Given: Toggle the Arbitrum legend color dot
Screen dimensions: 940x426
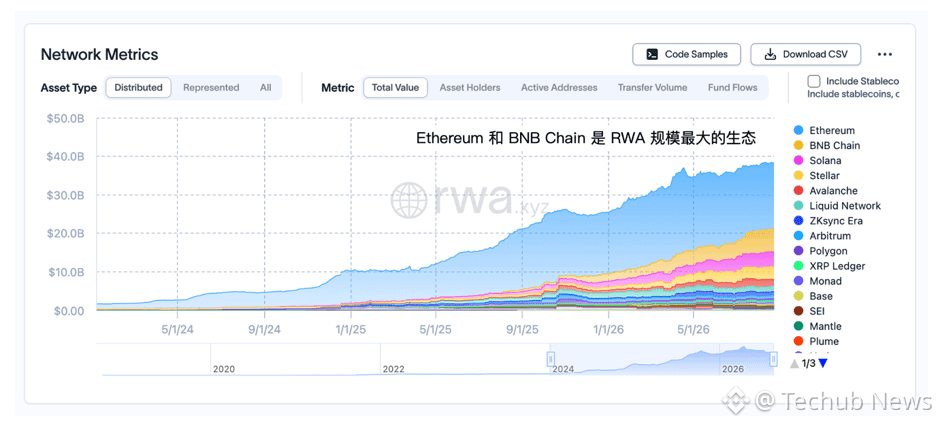Looking at the screenshot, I should 798,236.
